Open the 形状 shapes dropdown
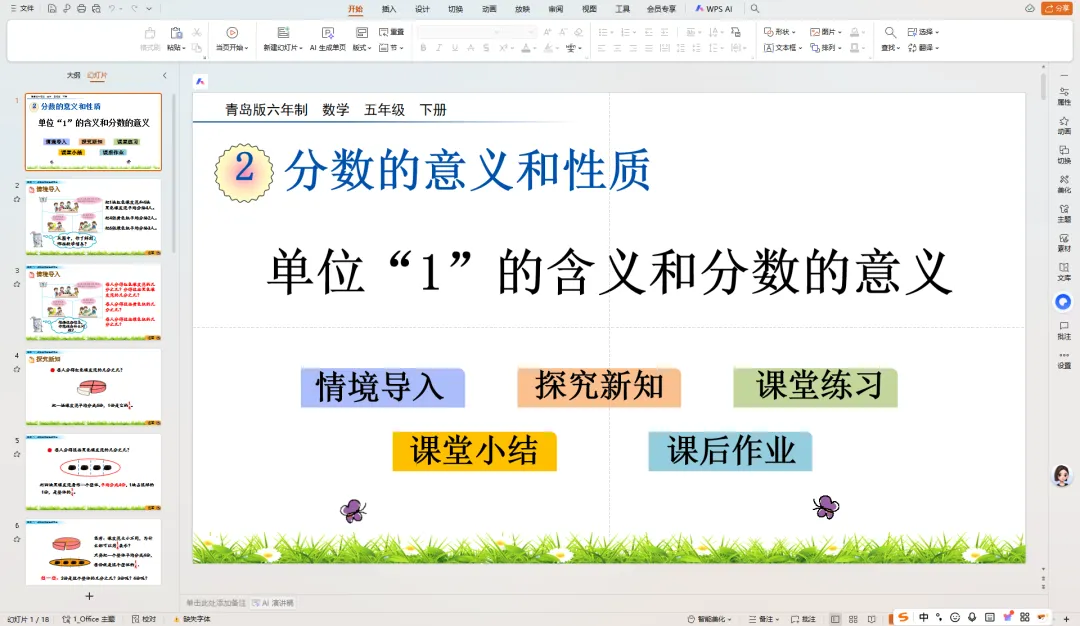This screenshot has height=626, width=1080. point(779,32)
